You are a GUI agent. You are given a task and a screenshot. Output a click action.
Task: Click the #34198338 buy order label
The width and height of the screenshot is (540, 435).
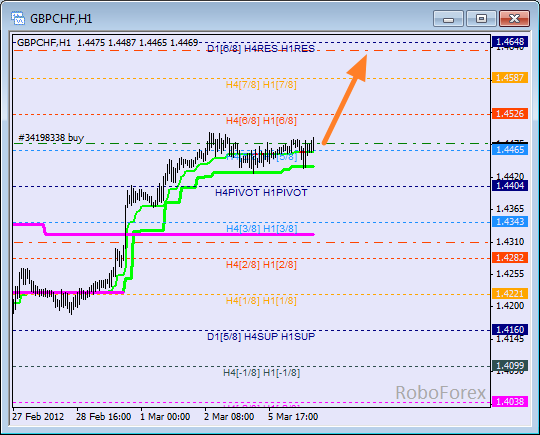coord(51,138)
